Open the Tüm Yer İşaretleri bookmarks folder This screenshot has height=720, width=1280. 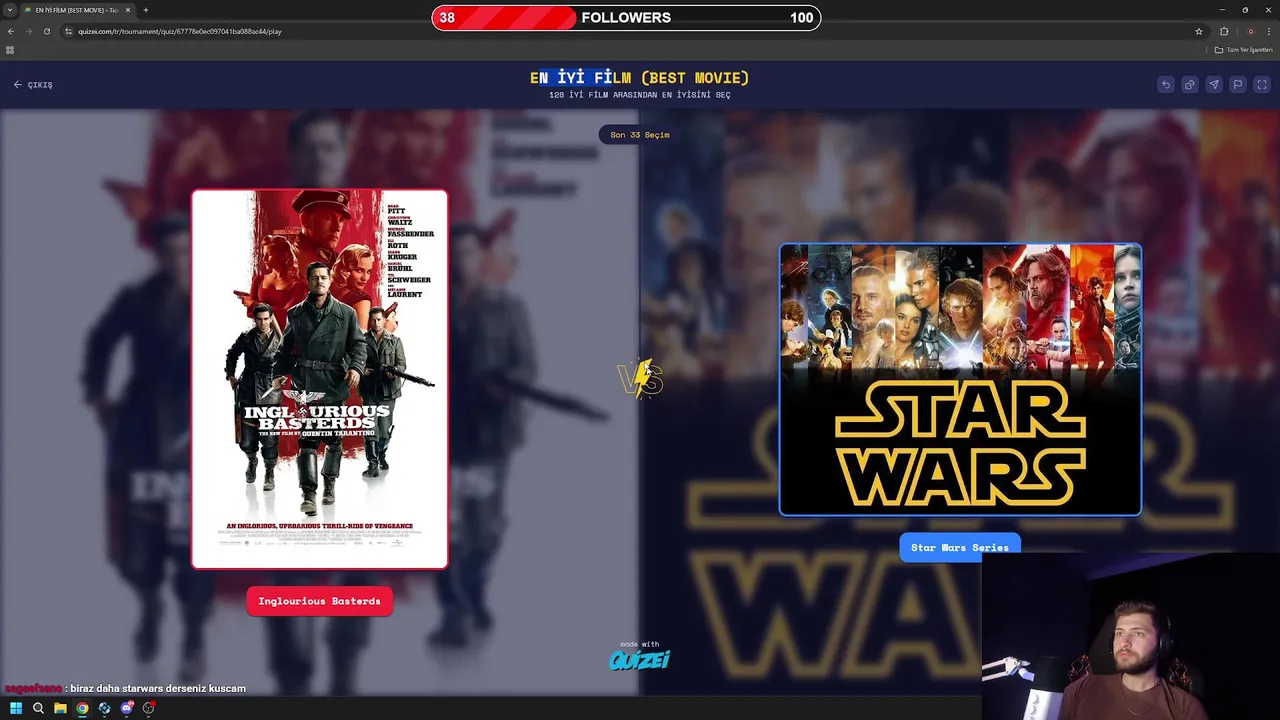pos(1244,50)
